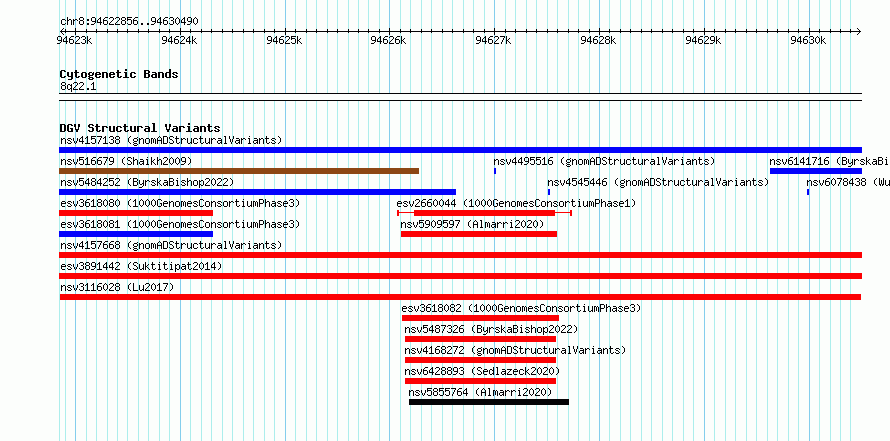Open the nsv6428893 (Sedlazeck2020) label
The height and width of the screenshot is (441, 890).
click(482, 371)
